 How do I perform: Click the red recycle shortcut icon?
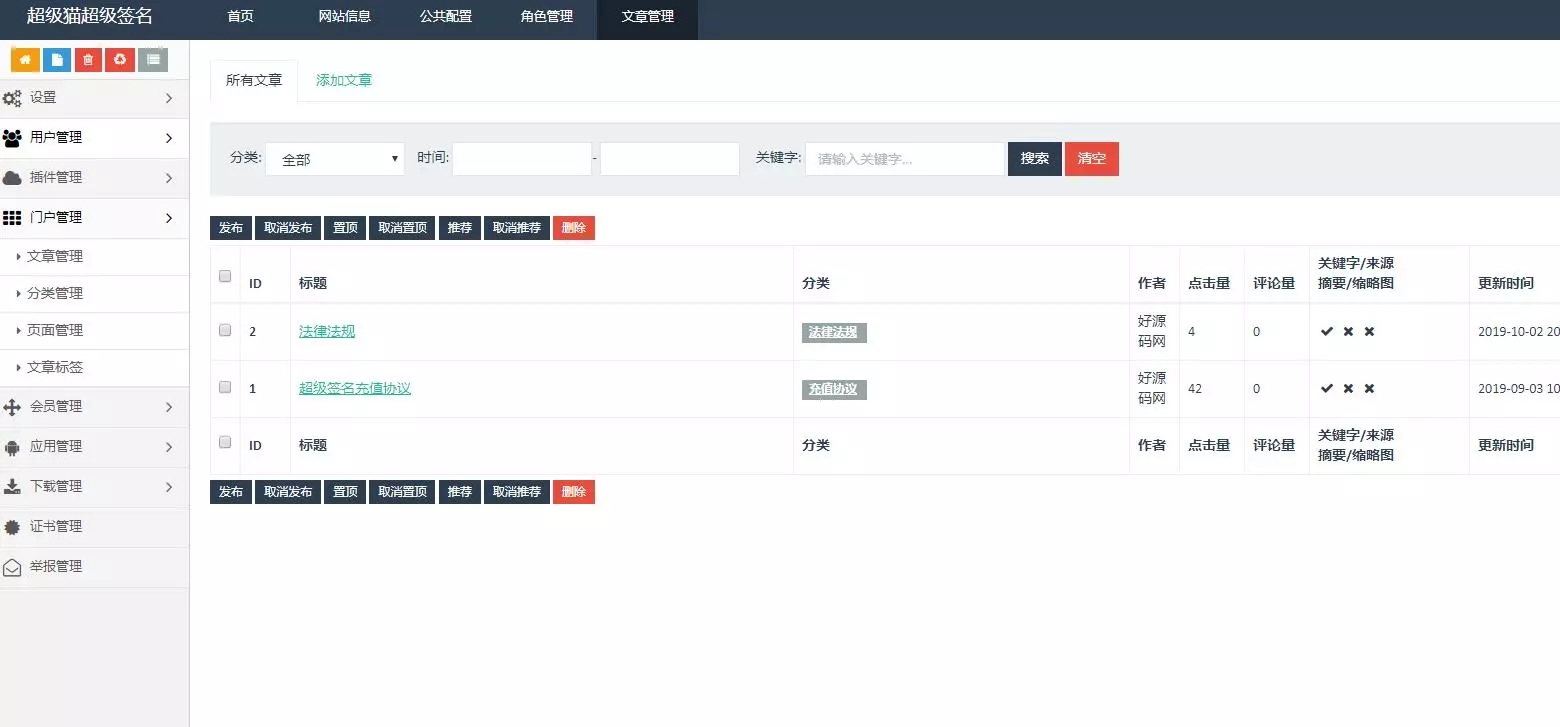click(120, 60)
